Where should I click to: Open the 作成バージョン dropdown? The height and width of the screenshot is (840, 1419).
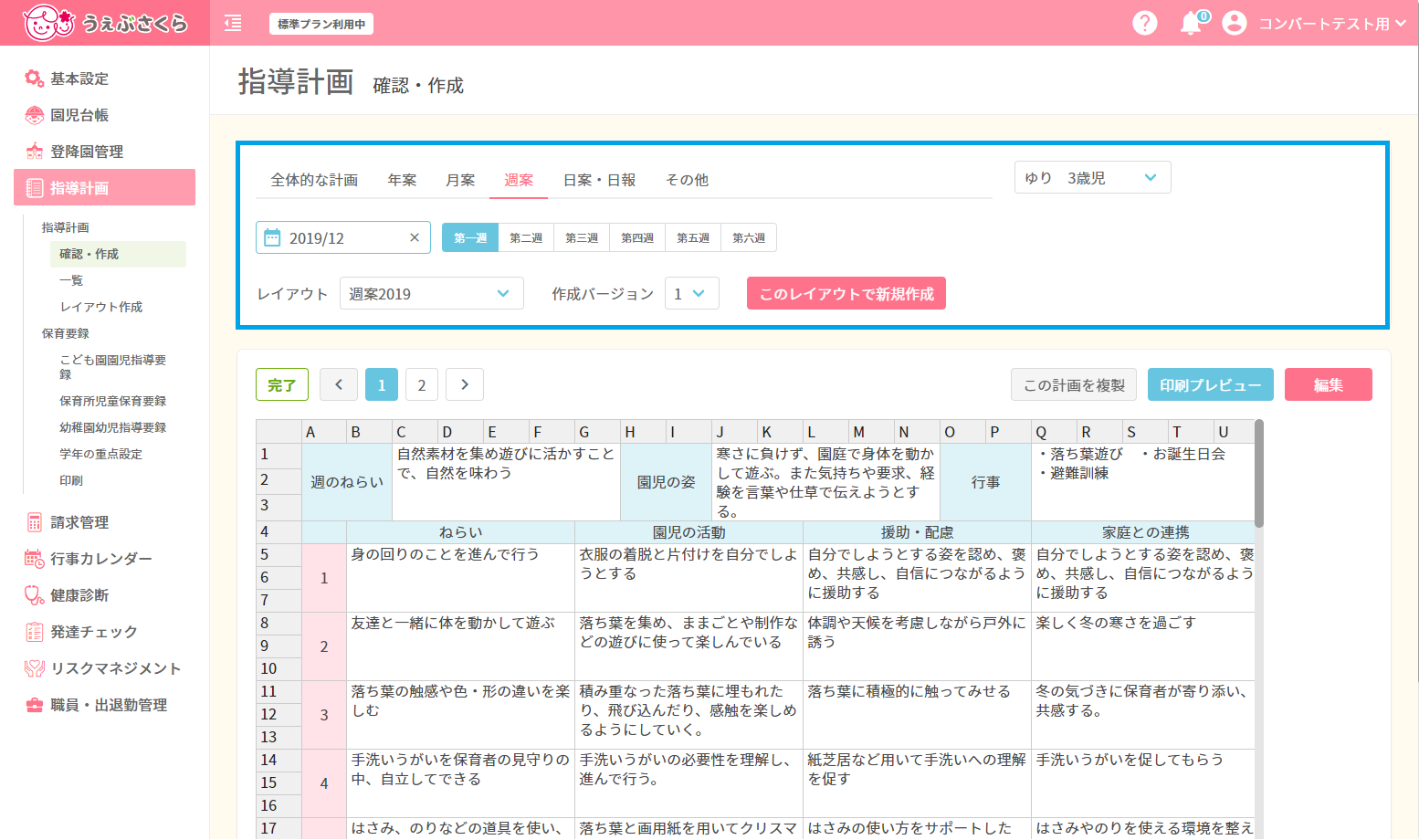[x=691, y=293]
